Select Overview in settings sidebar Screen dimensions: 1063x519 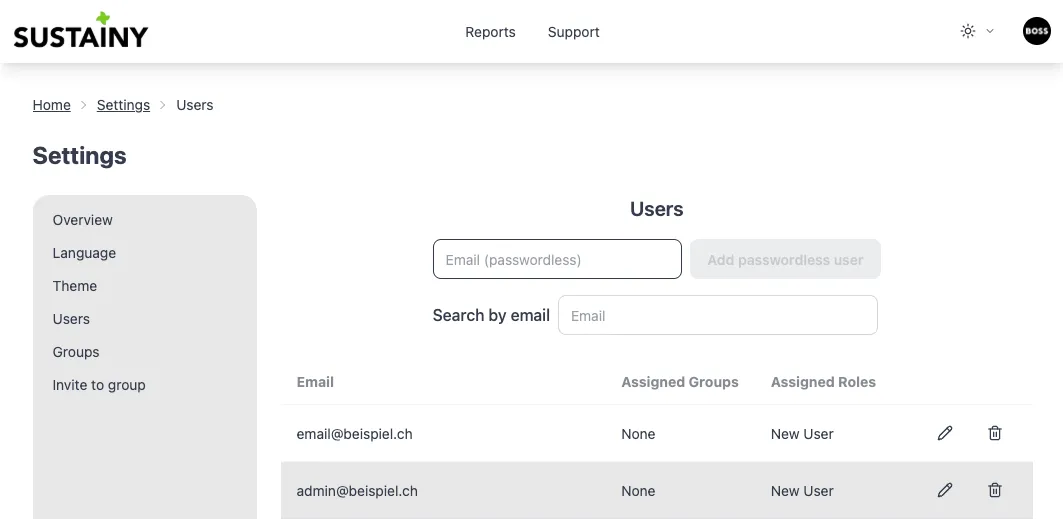click(x=82, y=220)
